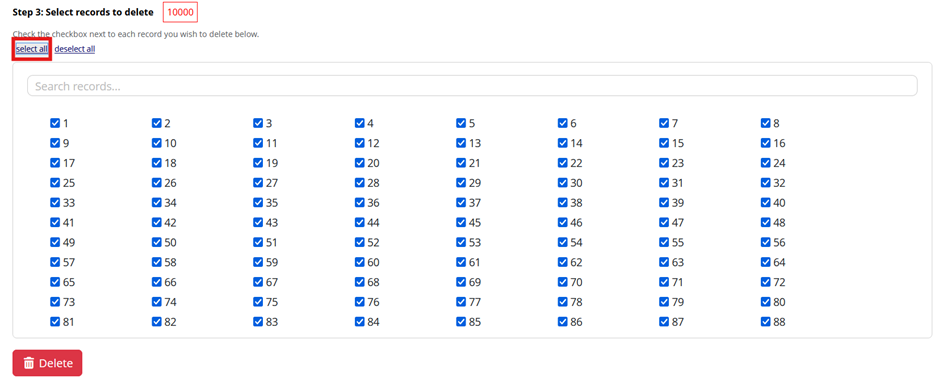Deselect record 17 checkbox

55,163
